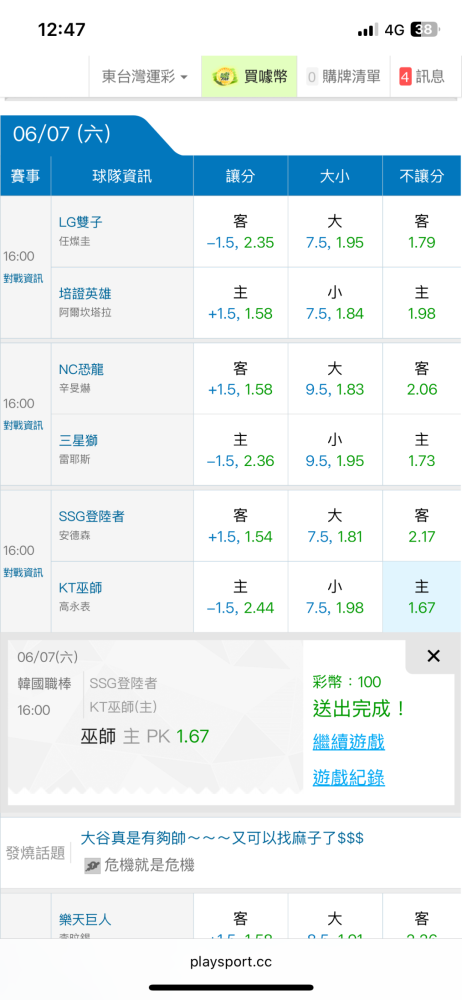Screen dimensions: 462x1000
Task: Open the 東台灣運彩 dropdown
Action: (x=145, y=77)
